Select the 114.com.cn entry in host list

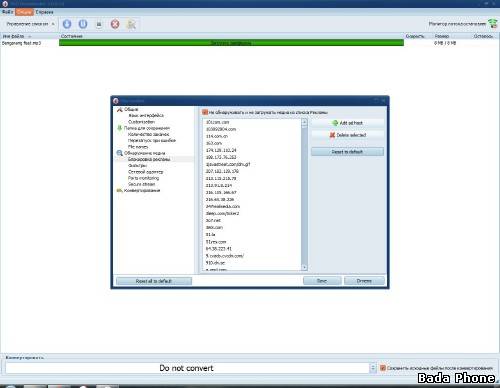(217, 136)
